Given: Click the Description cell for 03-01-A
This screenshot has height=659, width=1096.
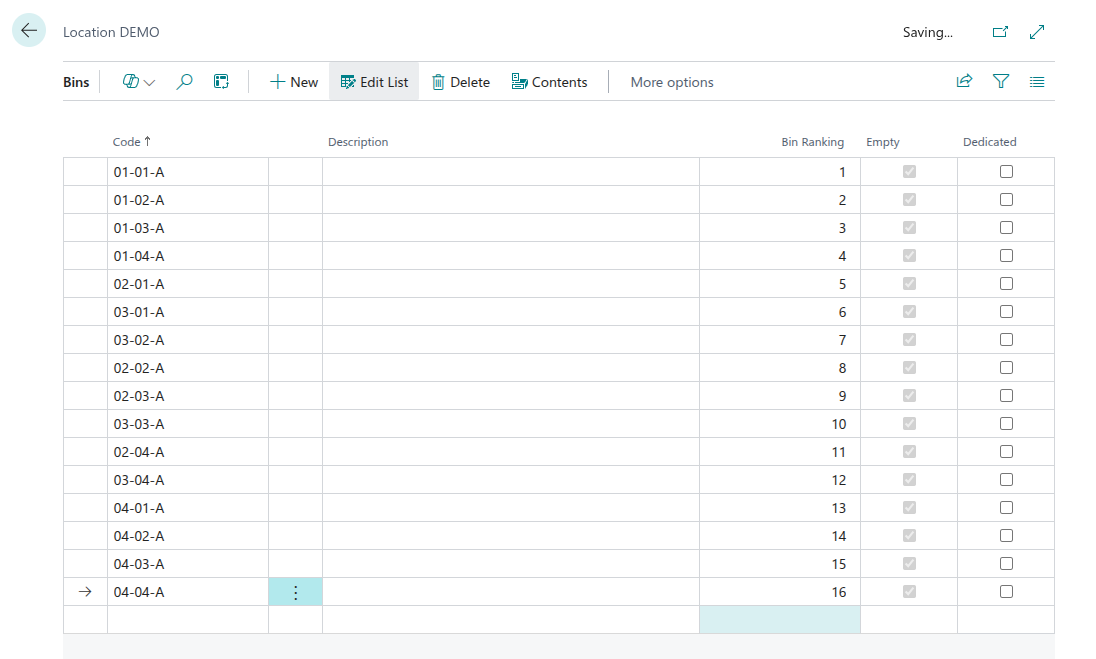Looking at the screenshot, I should pos(510,312).
